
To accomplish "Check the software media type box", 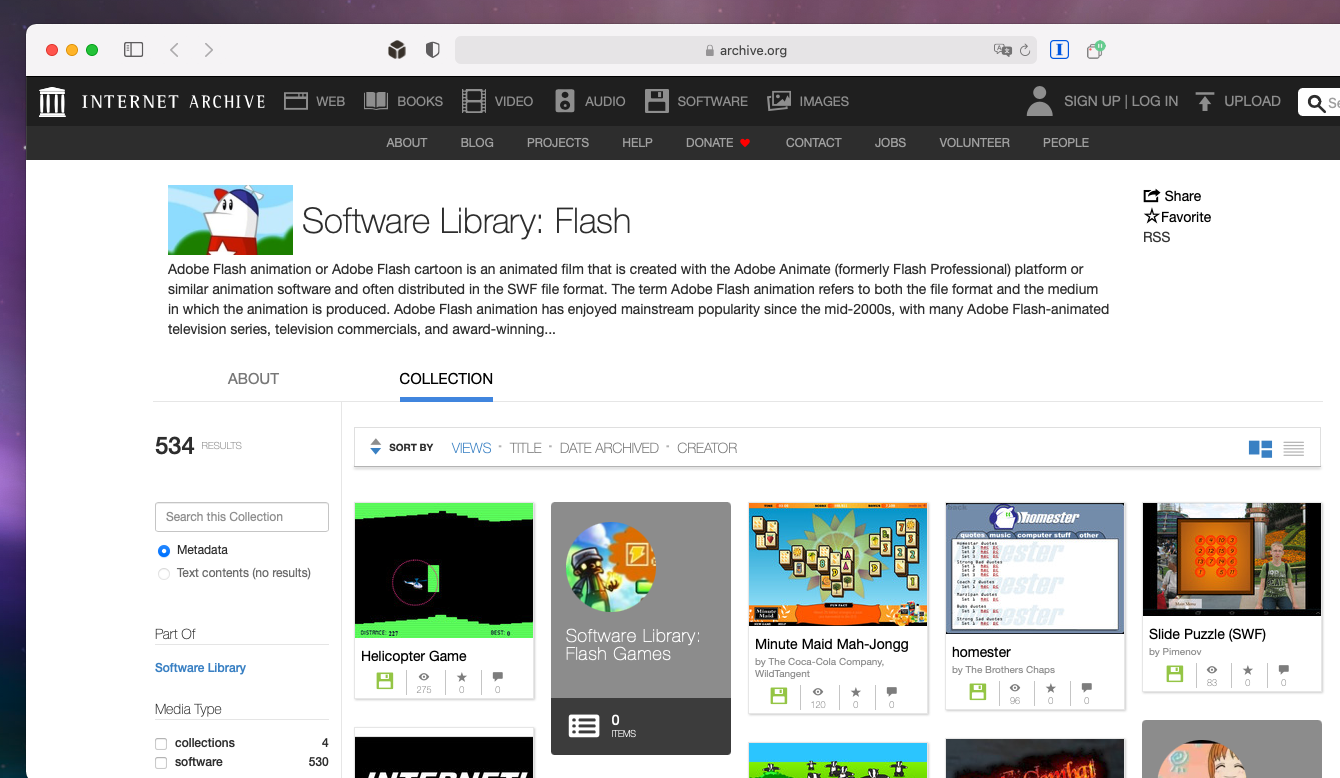I will click(x=161, y=763).
